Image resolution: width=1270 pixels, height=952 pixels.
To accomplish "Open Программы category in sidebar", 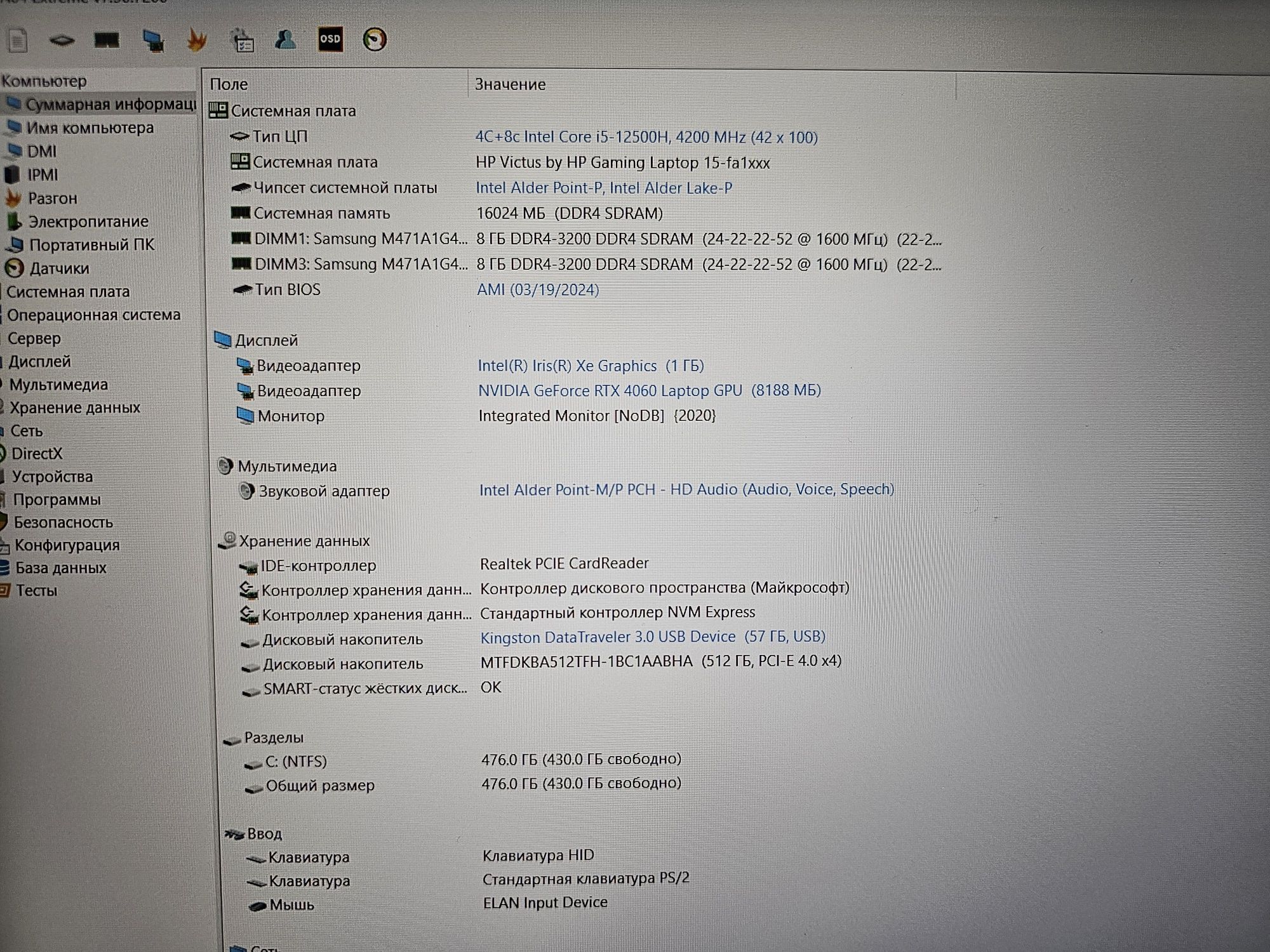I will click(x=56, y=499).
